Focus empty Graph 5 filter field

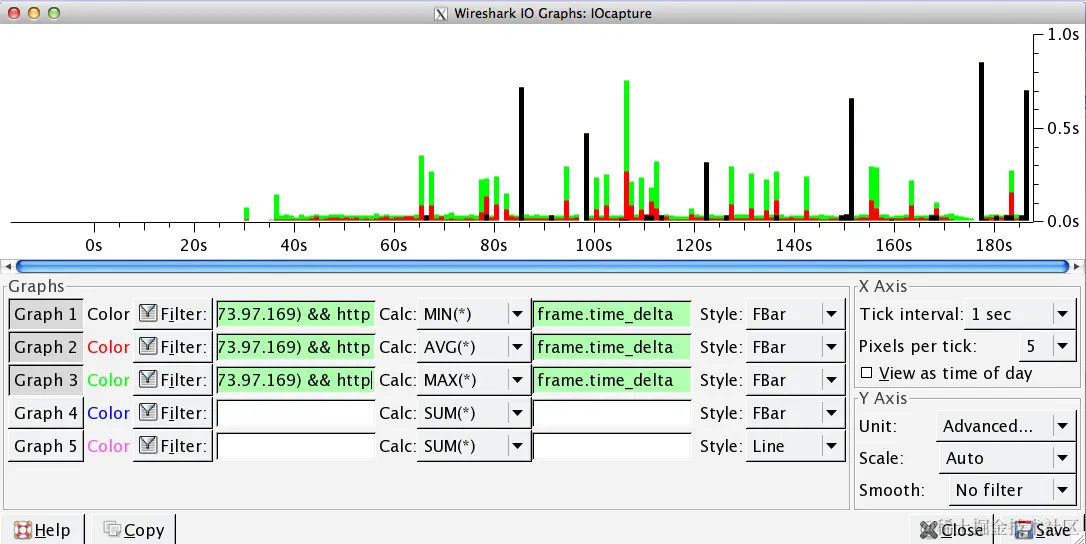296,446
